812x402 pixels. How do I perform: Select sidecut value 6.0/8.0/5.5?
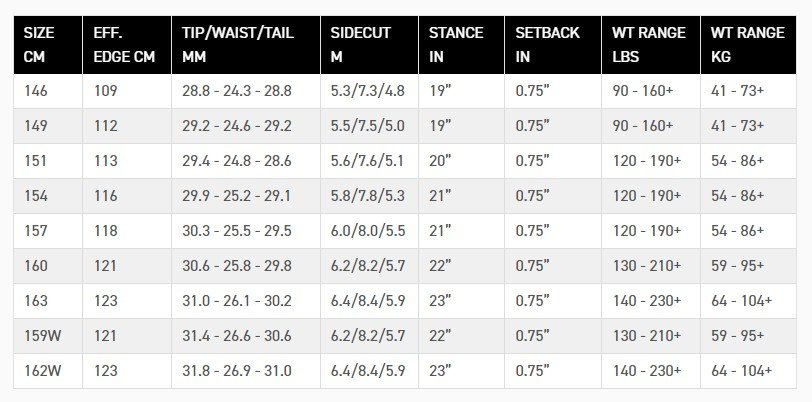click(369, 231)
